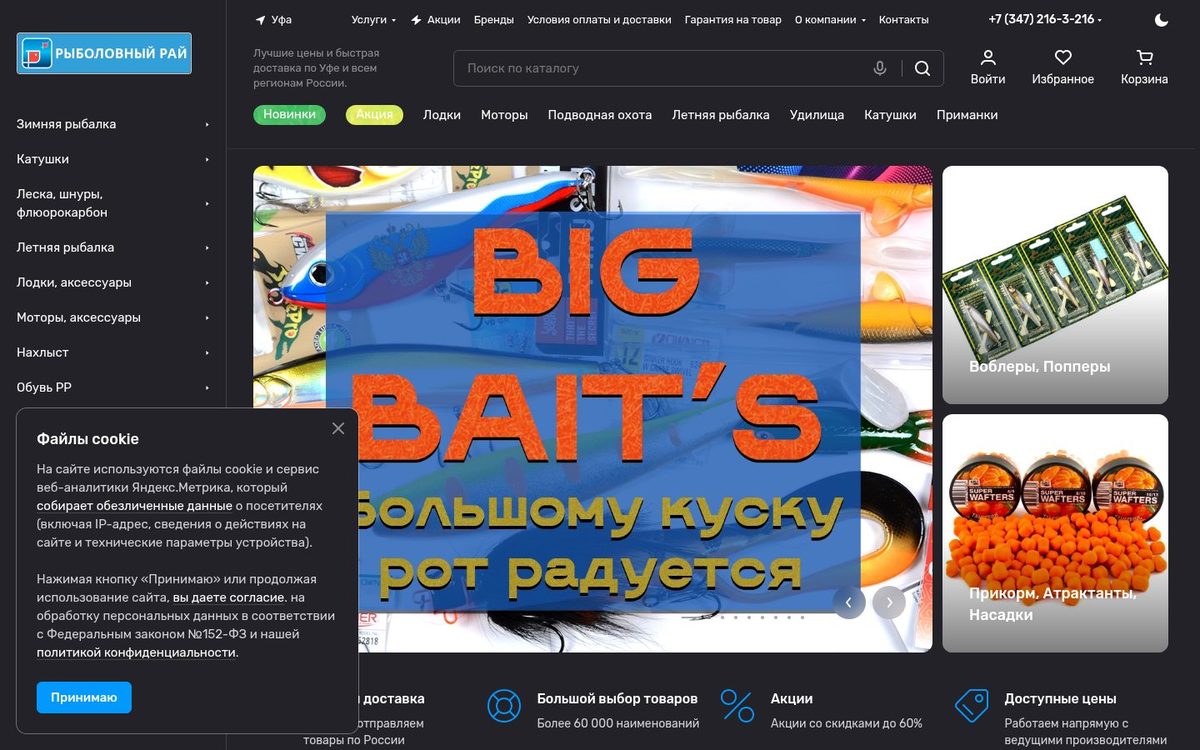This screenshot has width=1200, height=750.
Task: Open политикой конфиденциальности link
Action: tap(137, 652)
